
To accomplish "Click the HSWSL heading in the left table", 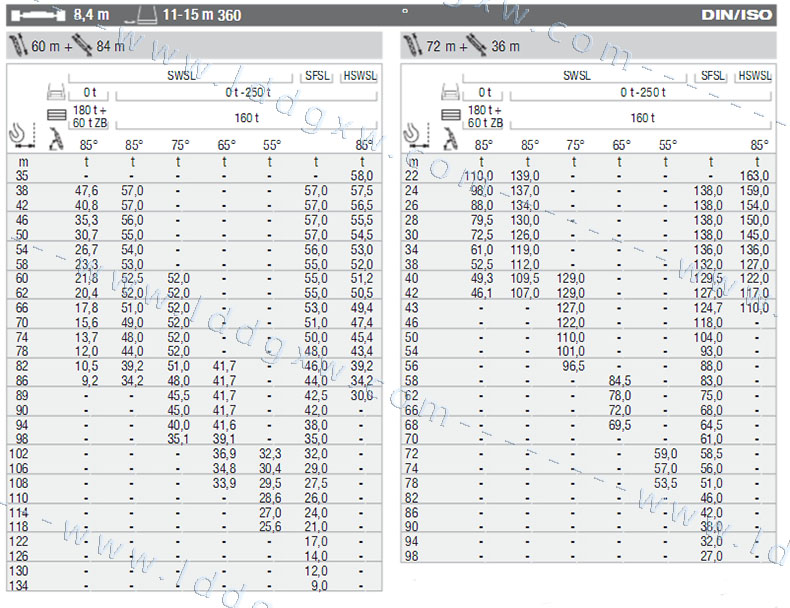I will coord(360,76).
